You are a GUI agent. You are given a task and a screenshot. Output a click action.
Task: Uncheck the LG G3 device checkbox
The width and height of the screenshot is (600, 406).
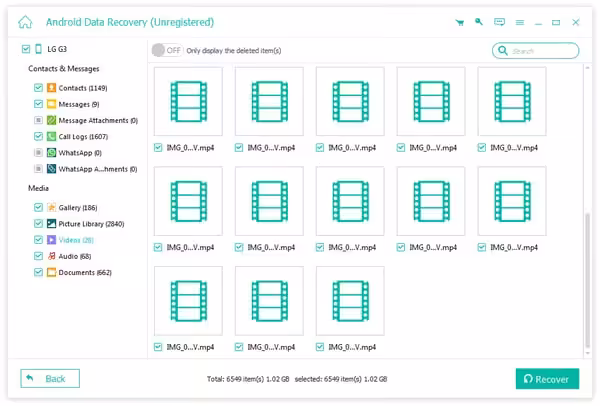point(25,49)
